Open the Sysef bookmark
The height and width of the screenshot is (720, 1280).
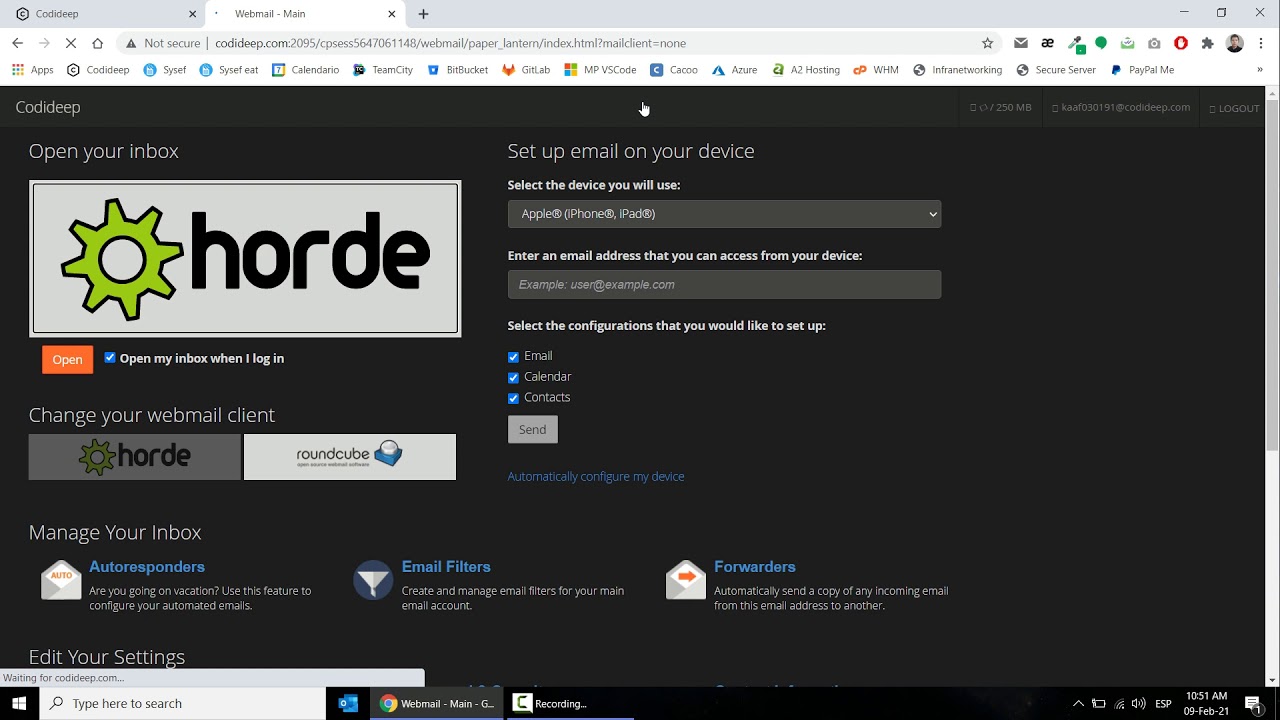(164, 70)
